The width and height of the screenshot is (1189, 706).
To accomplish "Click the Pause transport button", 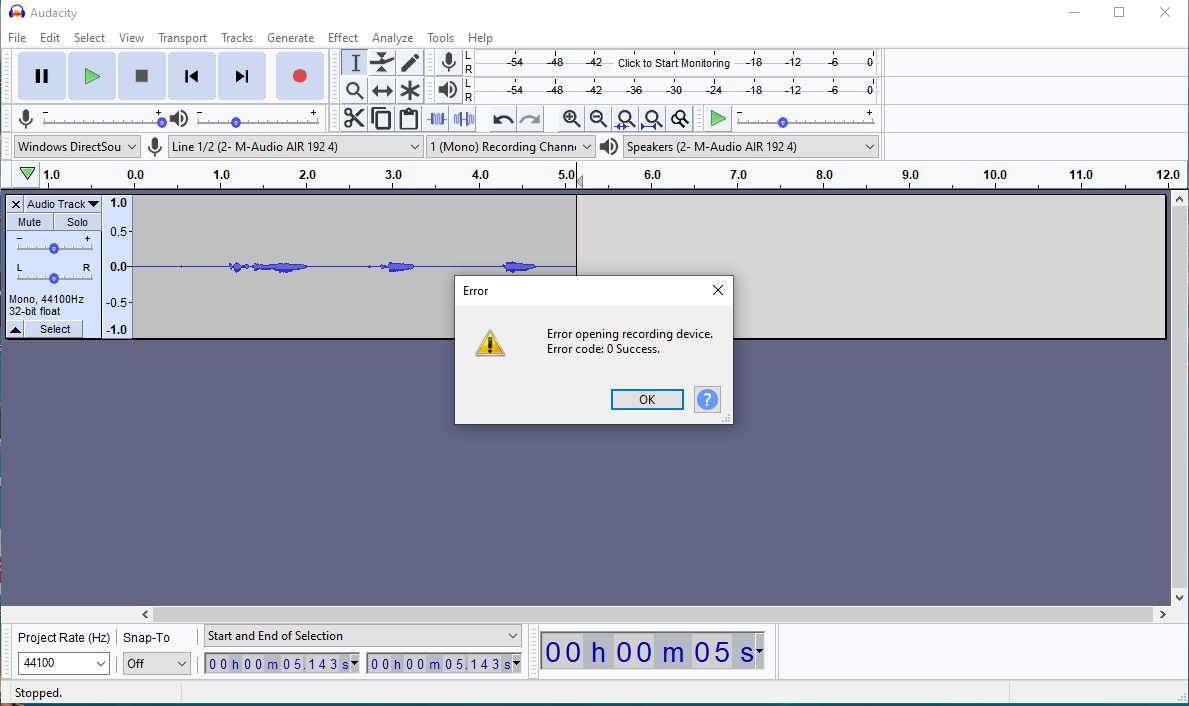I will tap(42, 76).
